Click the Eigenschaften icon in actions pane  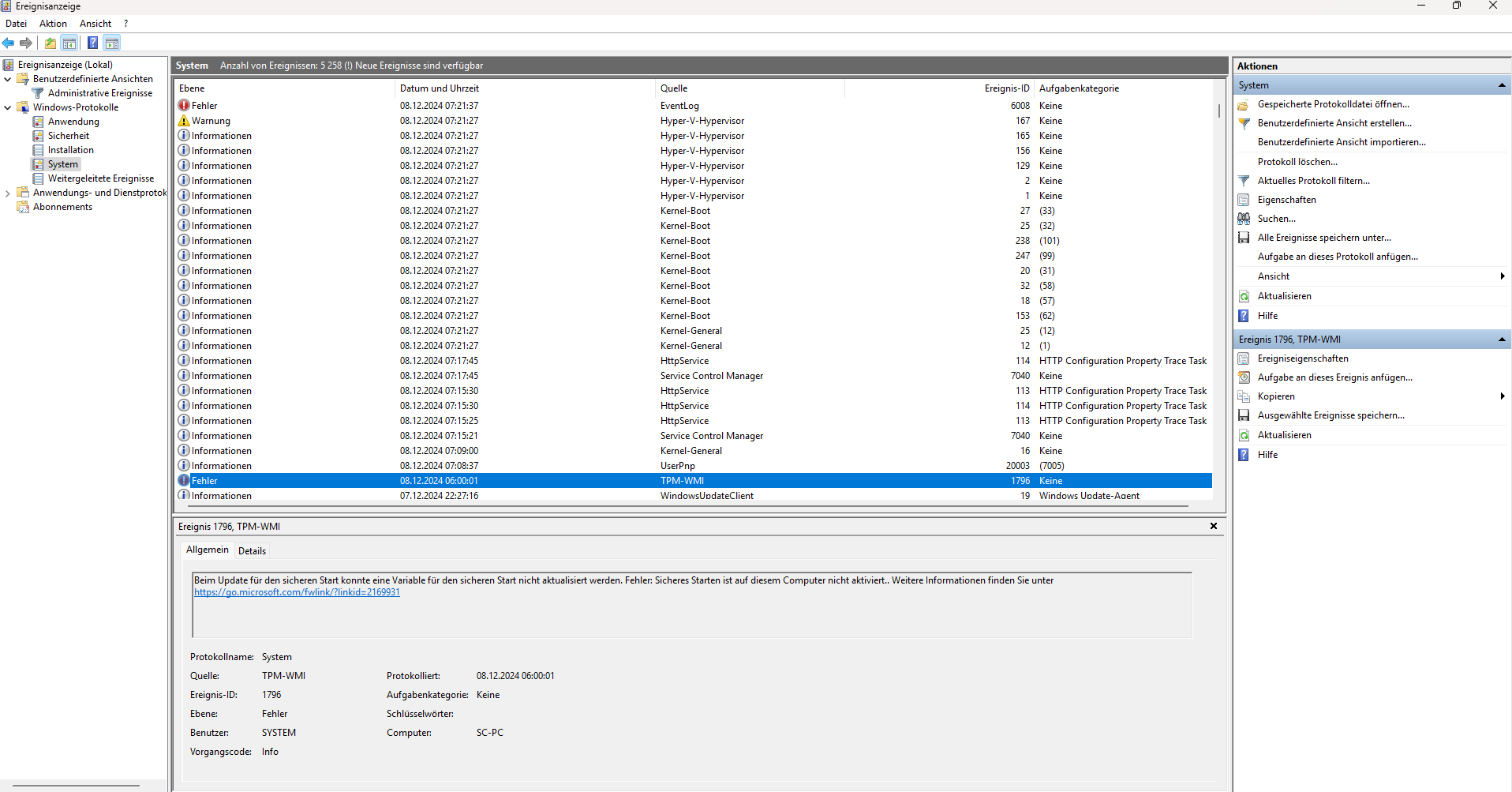[1244, 200]
